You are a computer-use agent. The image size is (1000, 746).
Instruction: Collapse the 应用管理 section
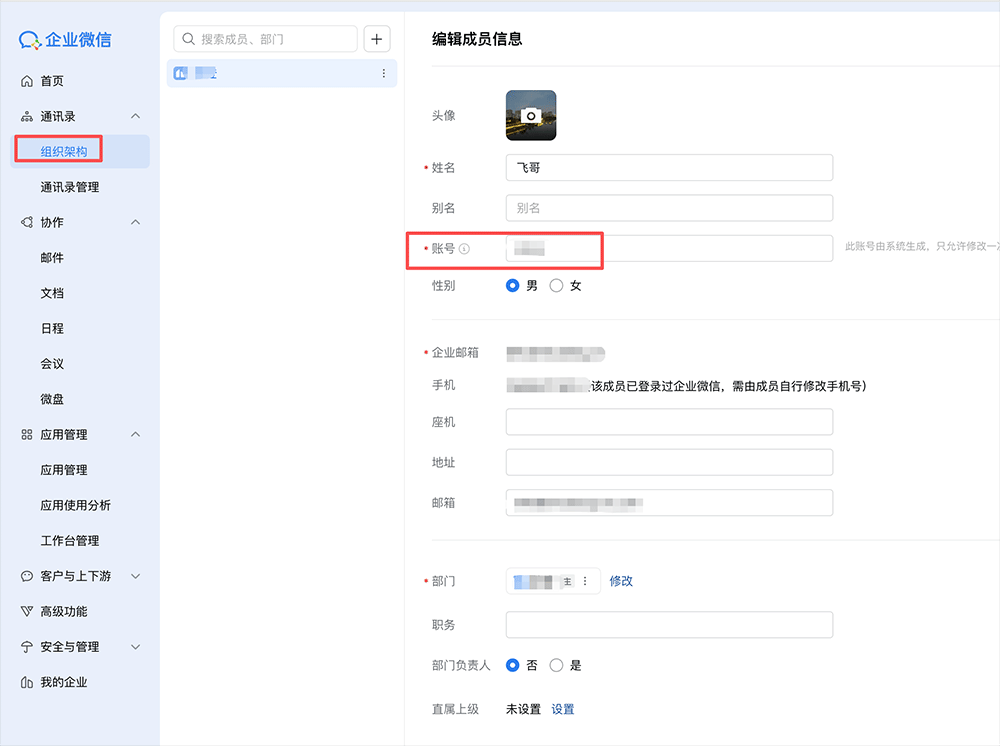(136, 434)
